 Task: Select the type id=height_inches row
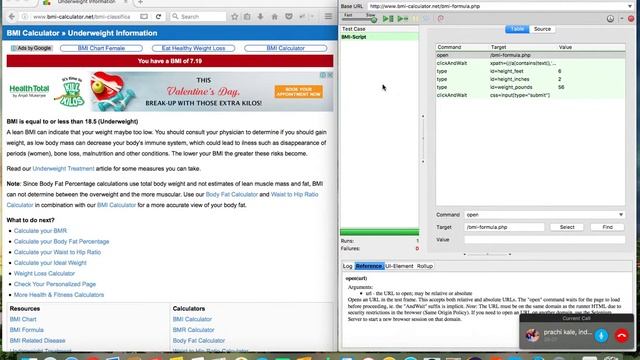530,79
